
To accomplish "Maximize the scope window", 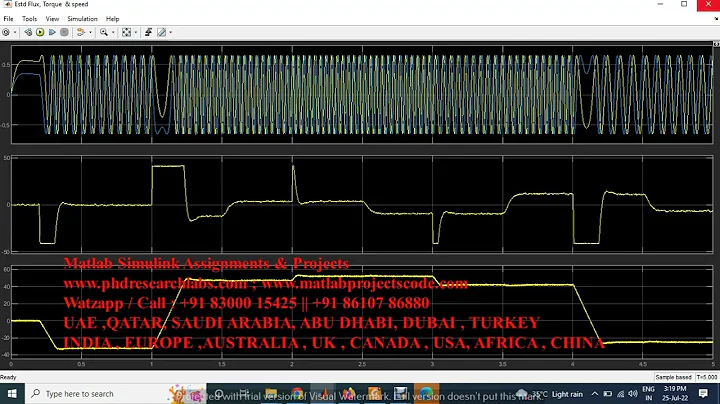I will click(684, 4).
